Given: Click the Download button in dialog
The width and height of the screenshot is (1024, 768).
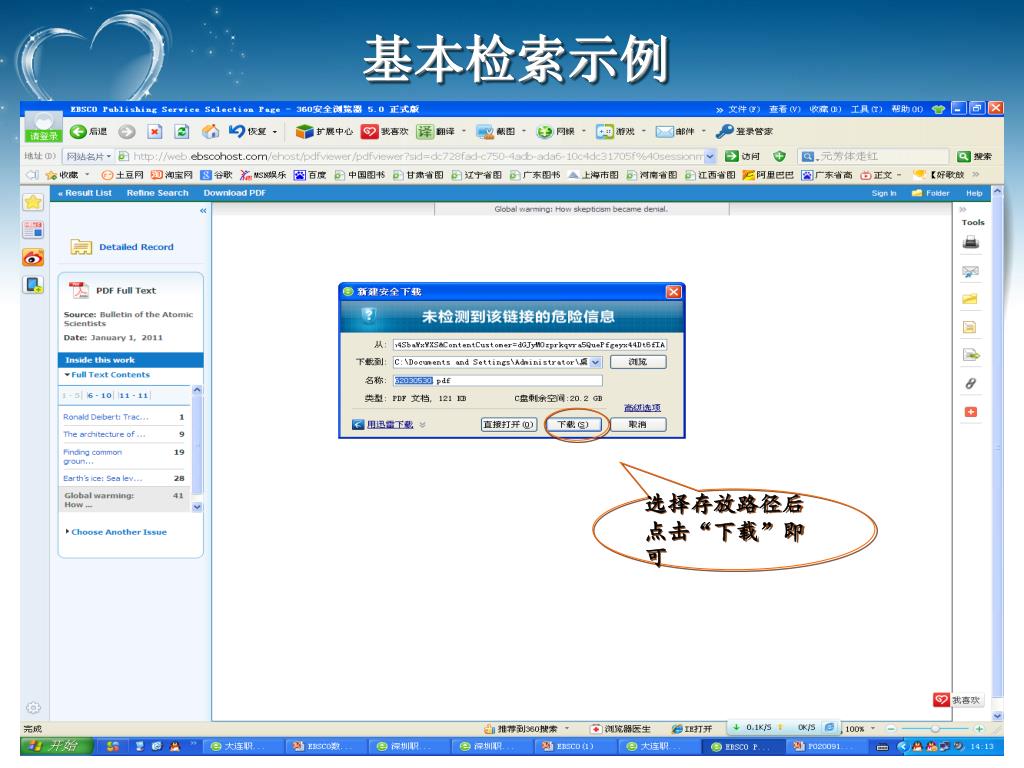Looking at the screenshot, I should [573, 424].
